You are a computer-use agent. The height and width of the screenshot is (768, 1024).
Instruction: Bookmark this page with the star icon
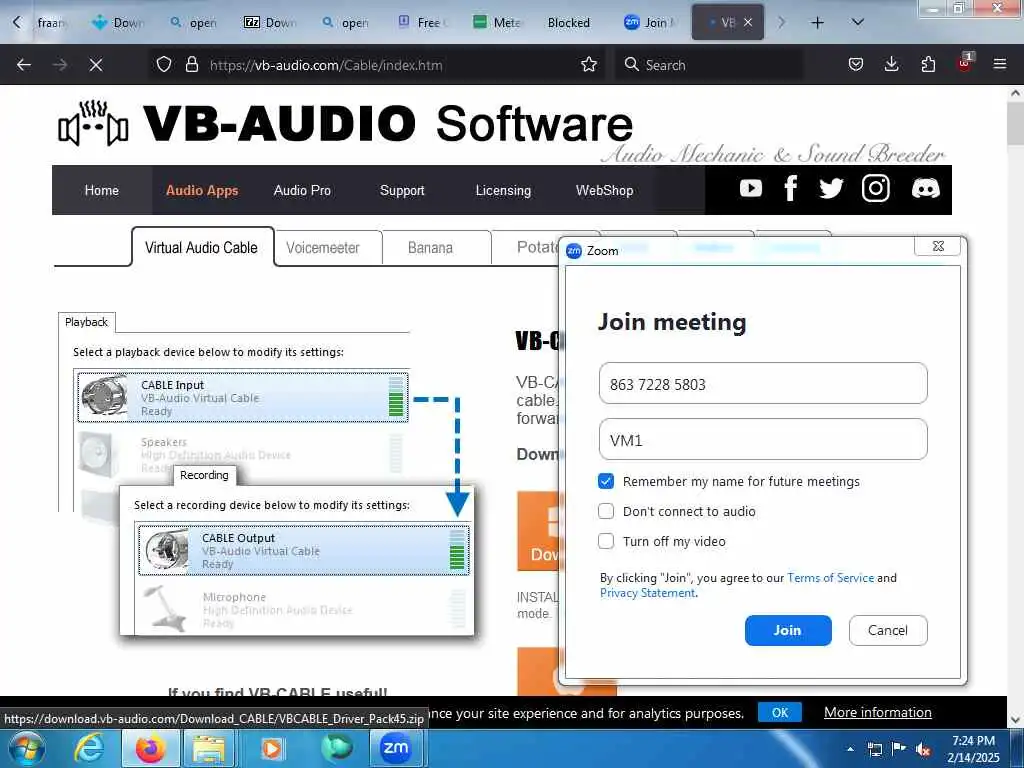tap(589, 65)
